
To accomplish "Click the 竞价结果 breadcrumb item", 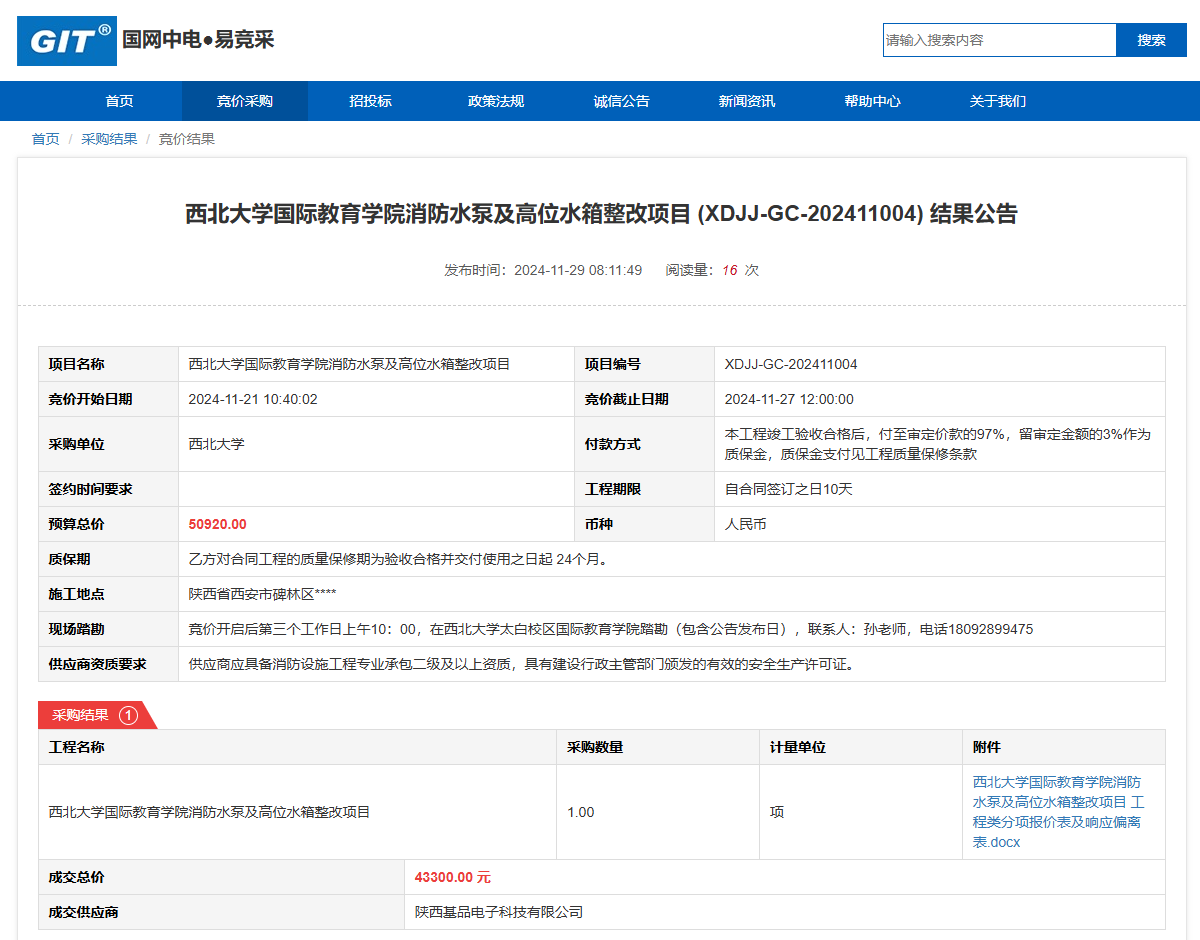I will 187,139.
